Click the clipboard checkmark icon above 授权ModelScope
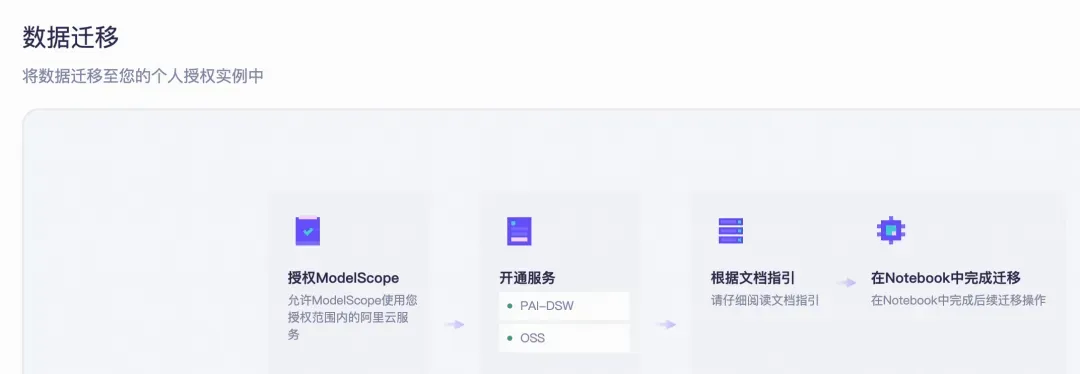The image size is (1080, 374). coord(308,231)
